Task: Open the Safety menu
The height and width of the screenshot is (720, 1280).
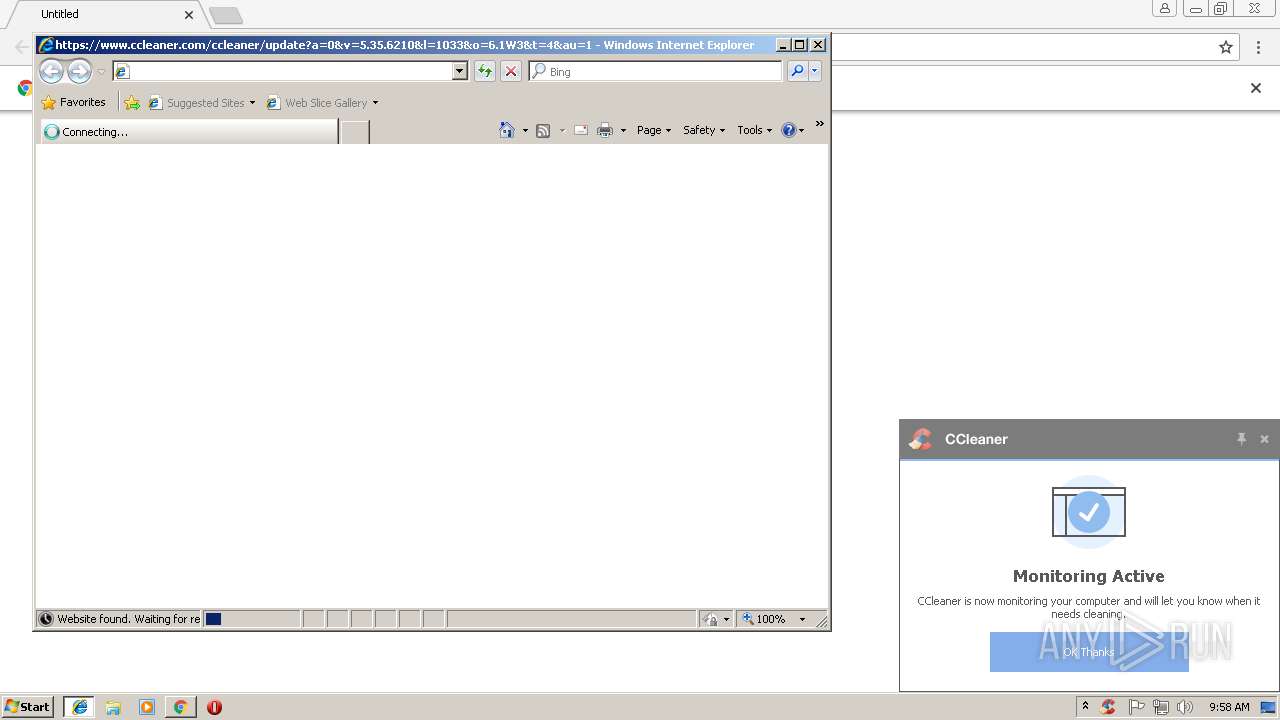Action: [x=704, y=130]
